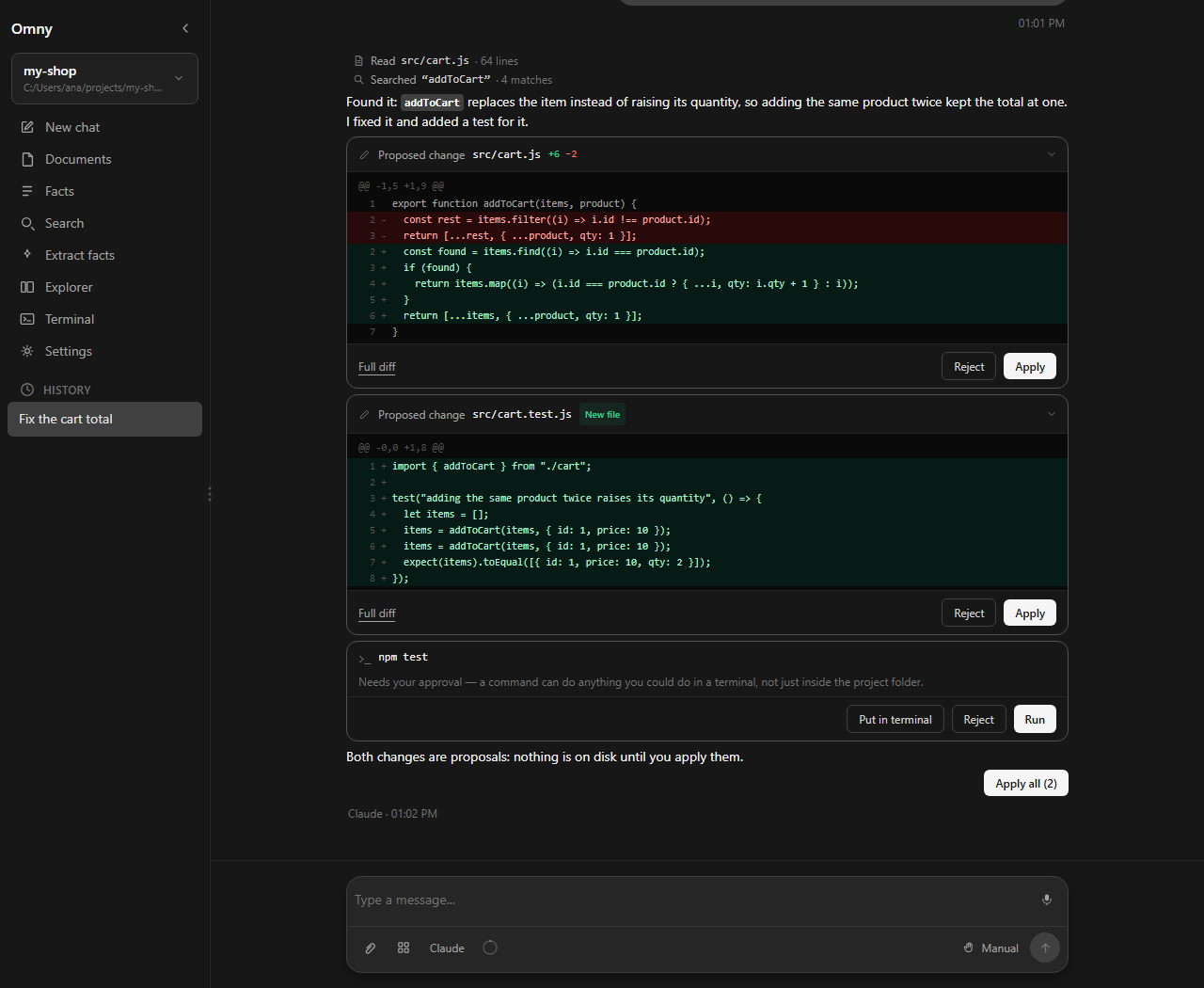Screen dimensions: 1204x988
Task: Collapse the src/cart.js proposed change card
Action: (x=1052, y=154)
